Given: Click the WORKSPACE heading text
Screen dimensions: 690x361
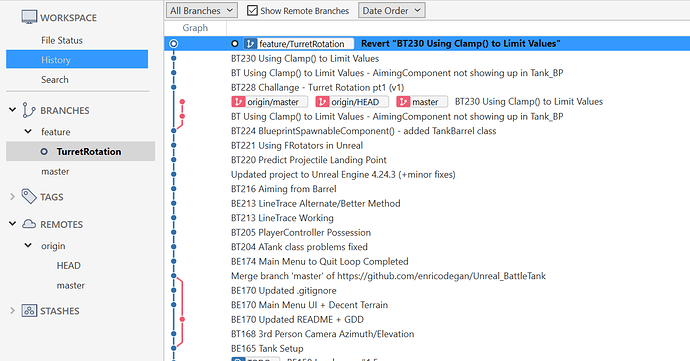Looking at the screenshot, I should pyautogui.click(x=68, y=18).
